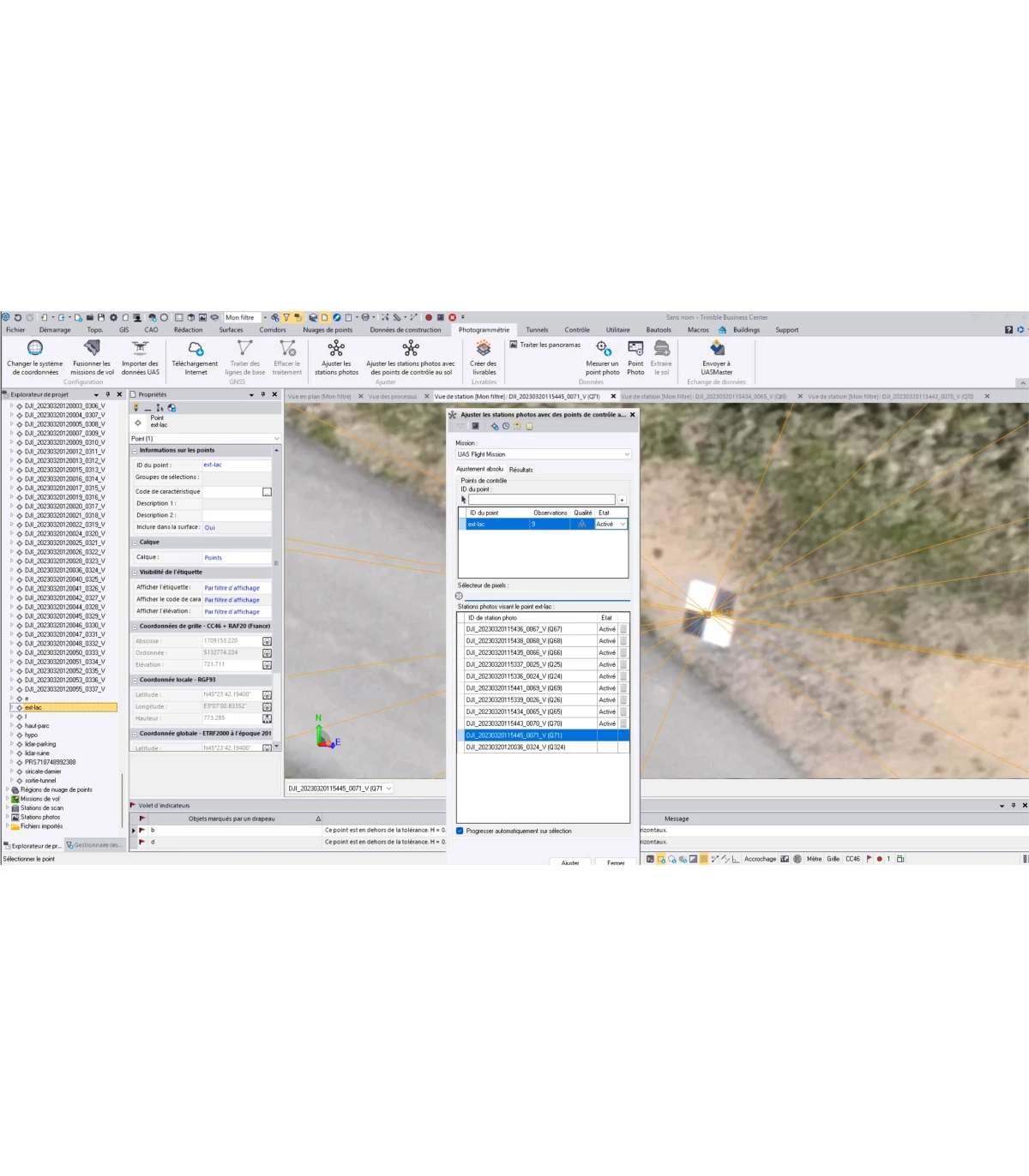Toggle state box for station DJI_20230320115443_0070_V
Image resolution: width=1029 pixels, height=1176 pixels.
623,723
